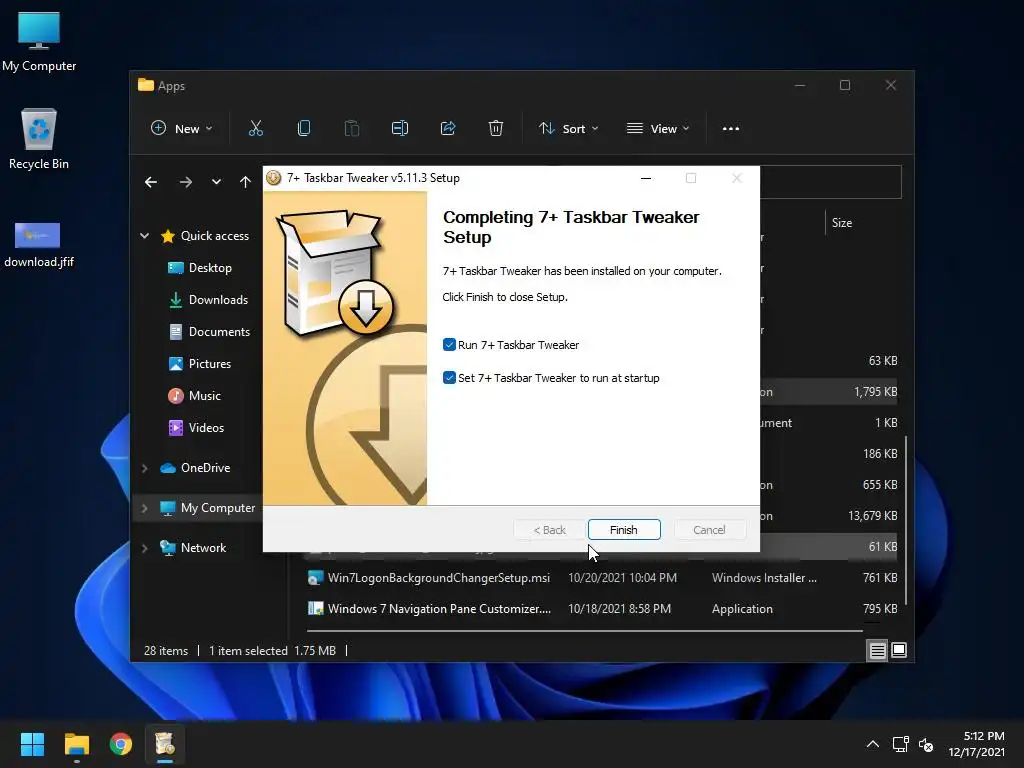Uncheck Run 7+ Taskbar Tweaker checkbox
Viewport: 1024px width, 768px height.
pyautogui.click(x=449, y=345)
